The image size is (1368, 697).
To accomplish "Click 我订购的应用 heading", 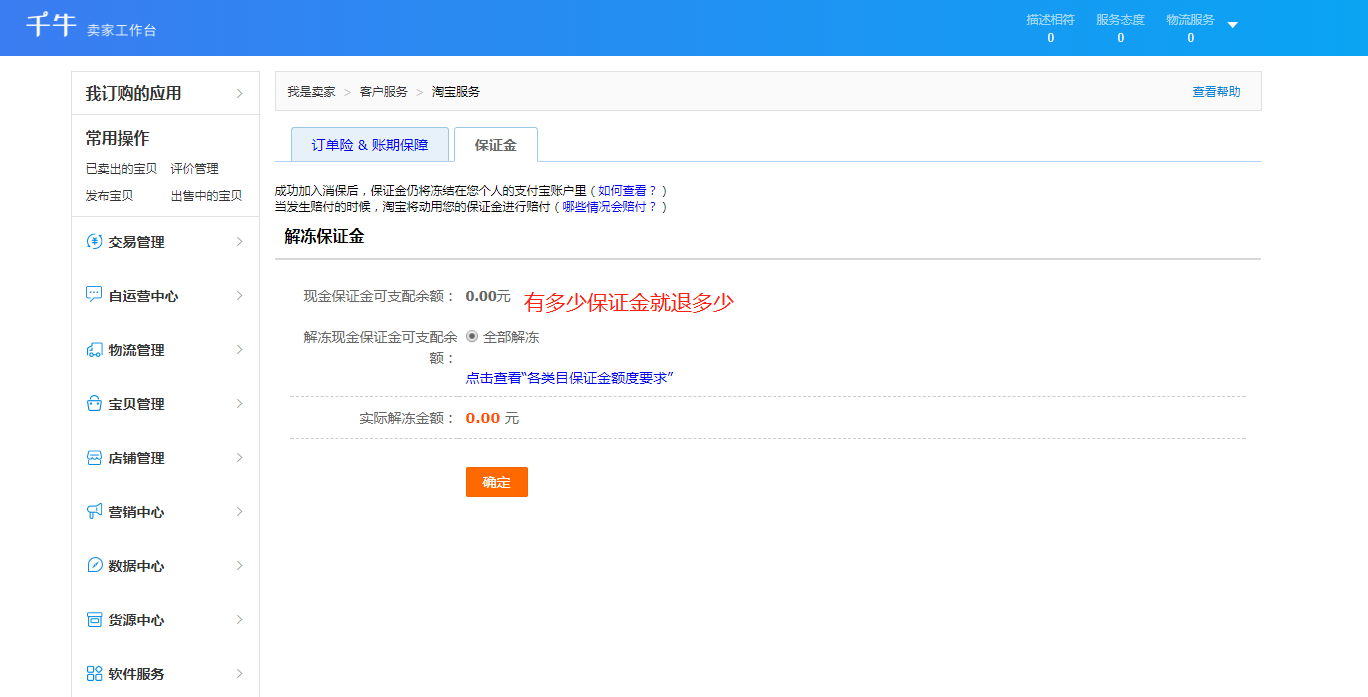I will [x=133, y=94].
